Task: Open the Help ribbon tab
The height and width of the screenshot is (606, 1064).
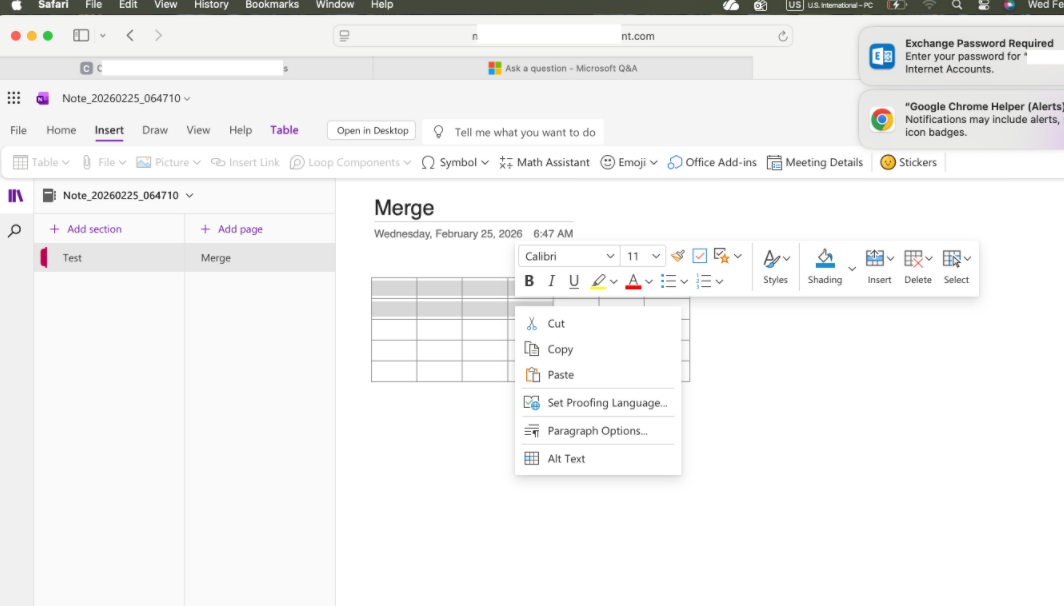Action: (x=240, y=130)
